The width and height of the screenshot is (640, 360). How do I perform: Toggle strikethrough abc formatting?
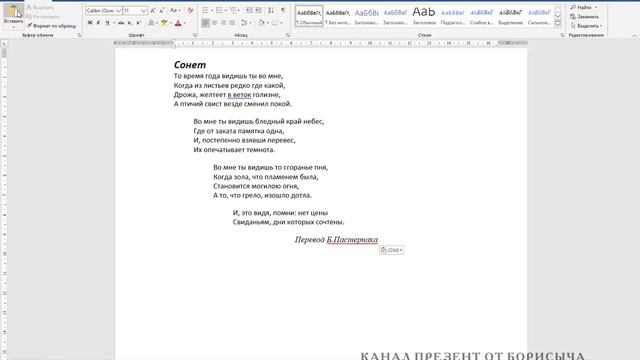121,23
